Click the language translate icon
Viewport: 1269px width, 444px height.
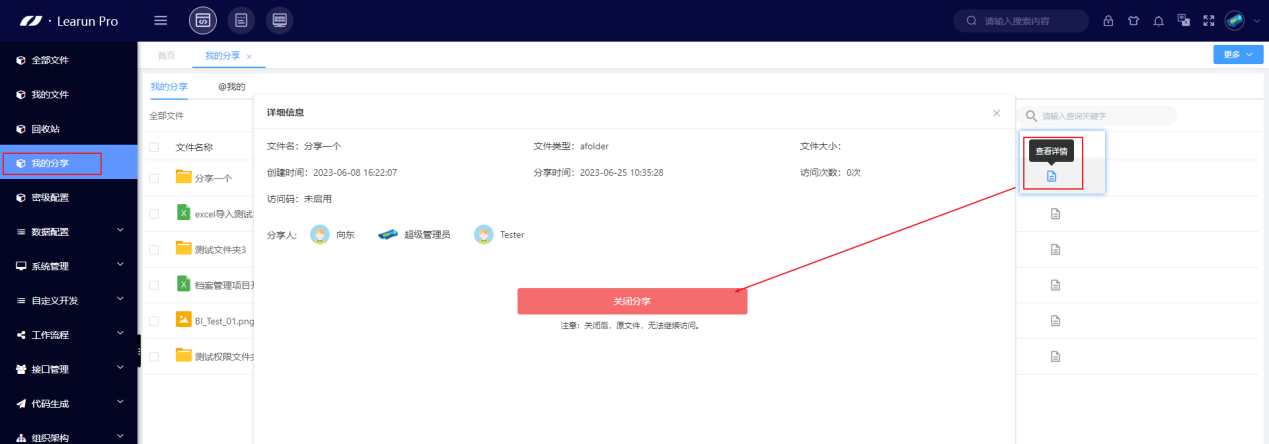tap(1183, 21)
